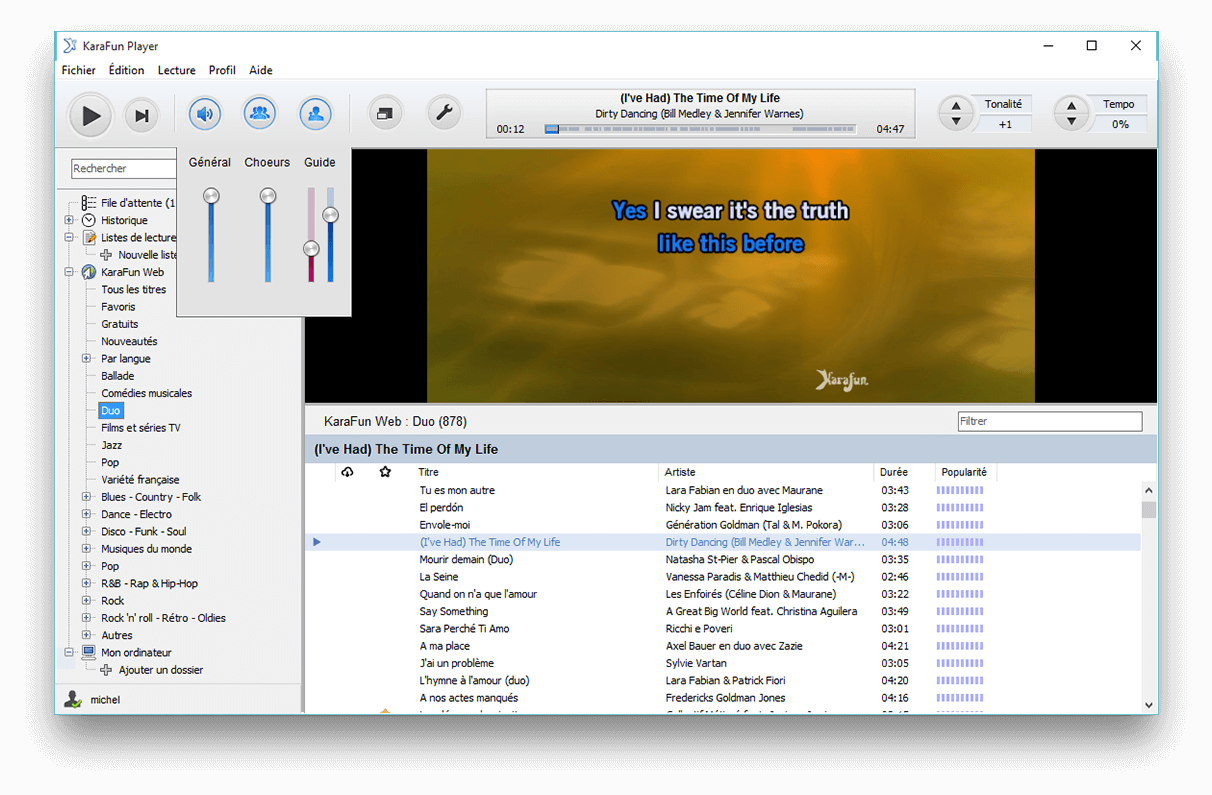
Task: Seek within the song progress bar
Action: coord(700,129)
